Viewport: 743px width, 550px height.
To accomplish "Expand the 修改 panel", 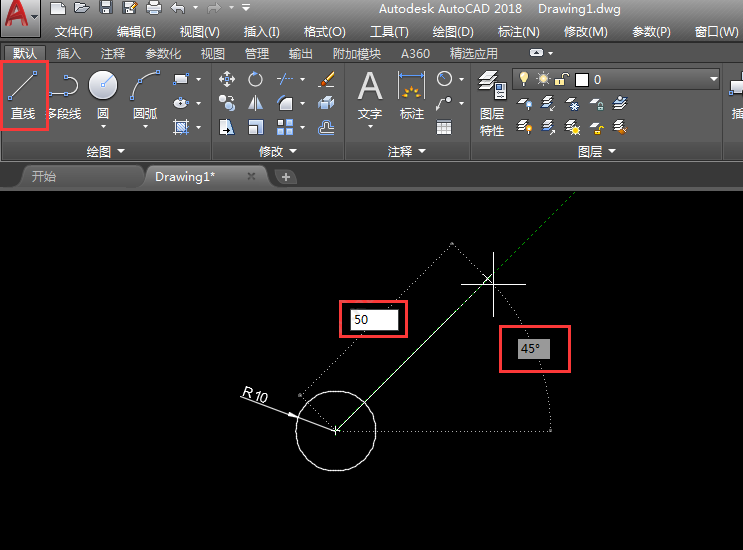I will point(278,152).
